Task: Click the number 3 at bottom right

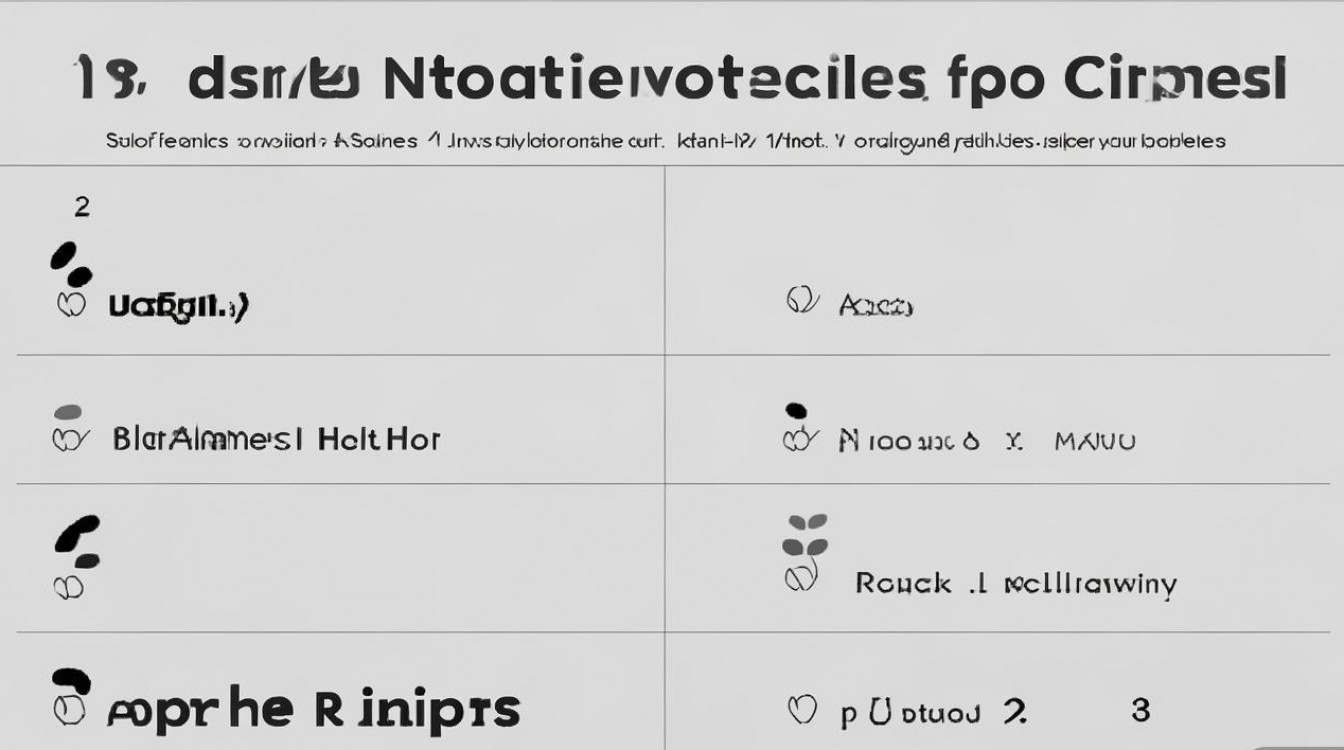Action: (x=1140, y=711)
